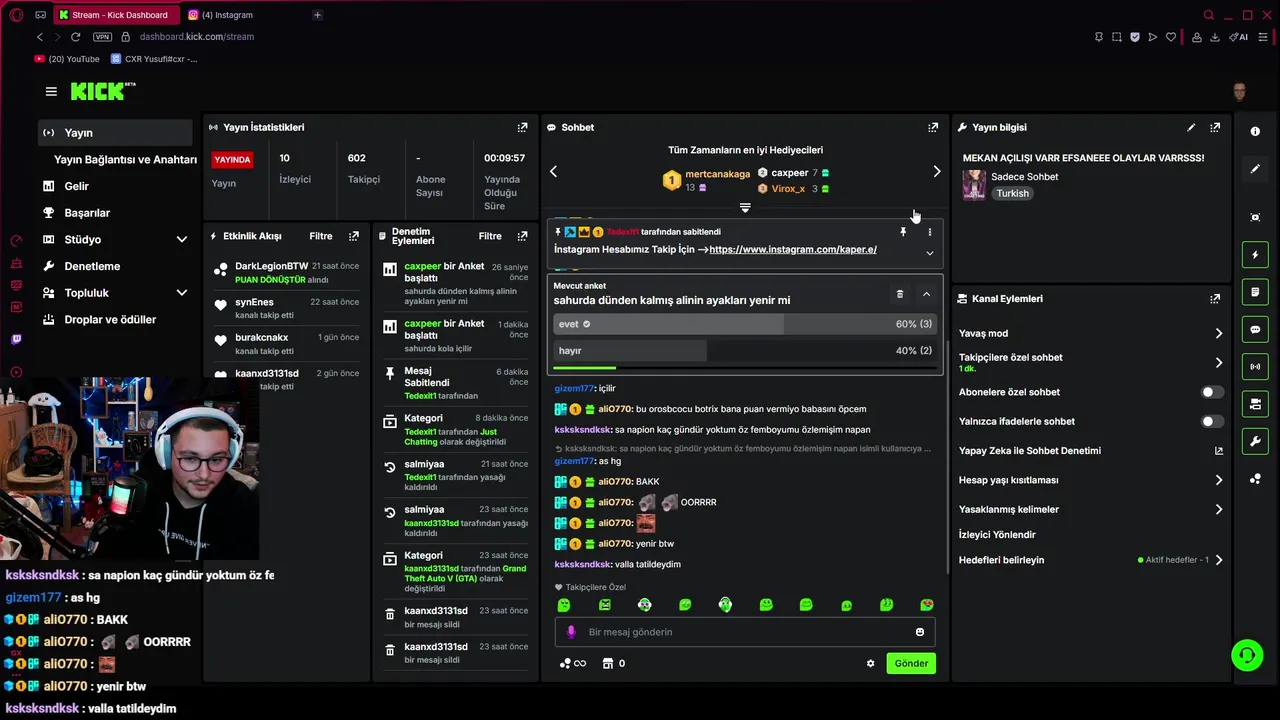Show next gifters with right arrow
Screen dimensions: 1280x720
click(936, 172)
